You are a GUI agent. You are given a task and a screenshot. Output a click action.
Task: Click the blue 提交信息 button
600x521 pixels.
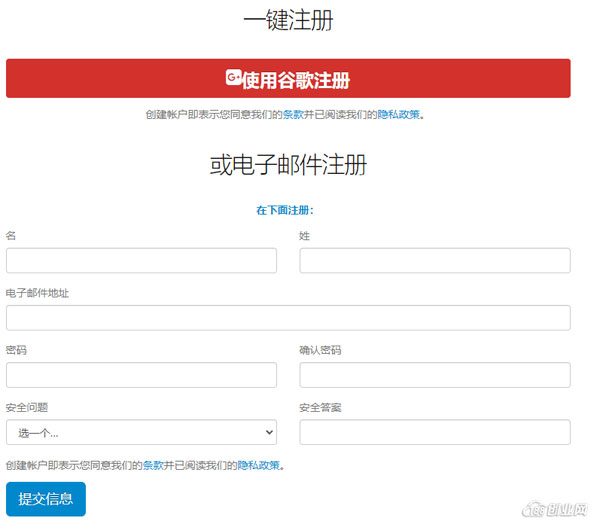46,499
